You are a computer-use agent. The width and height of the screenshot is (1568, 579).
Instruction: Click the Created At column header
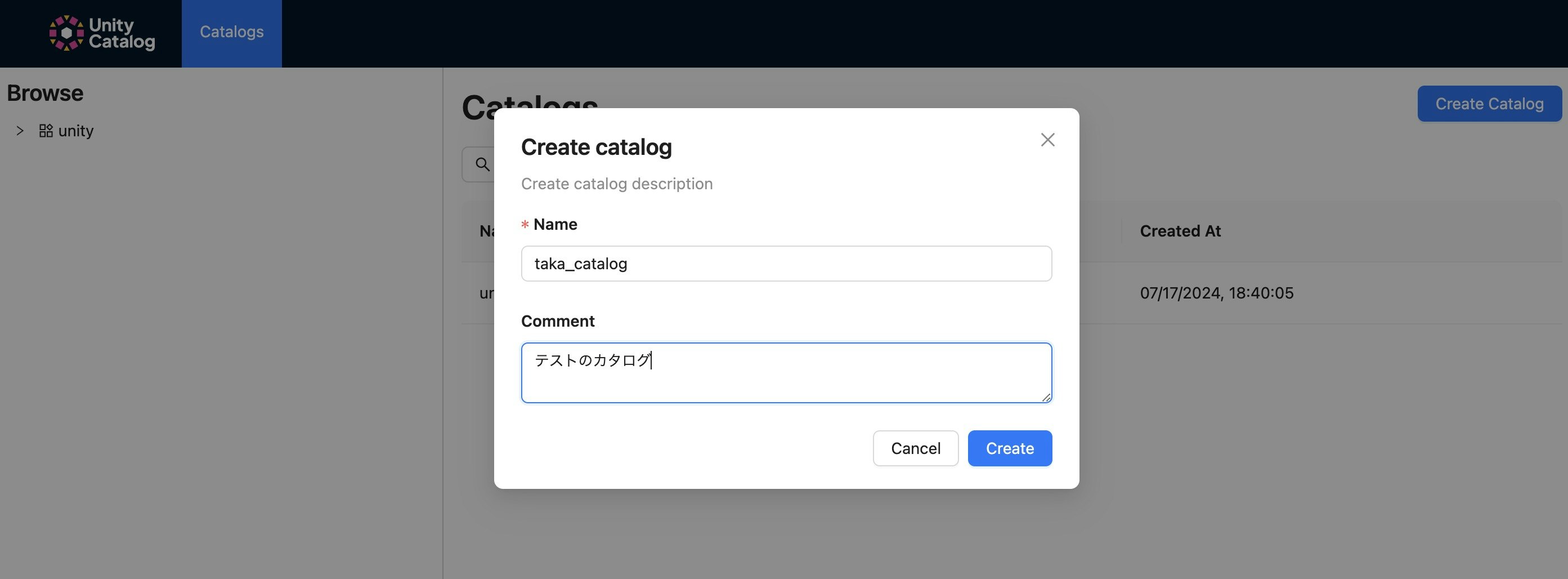coord(1180,231)
